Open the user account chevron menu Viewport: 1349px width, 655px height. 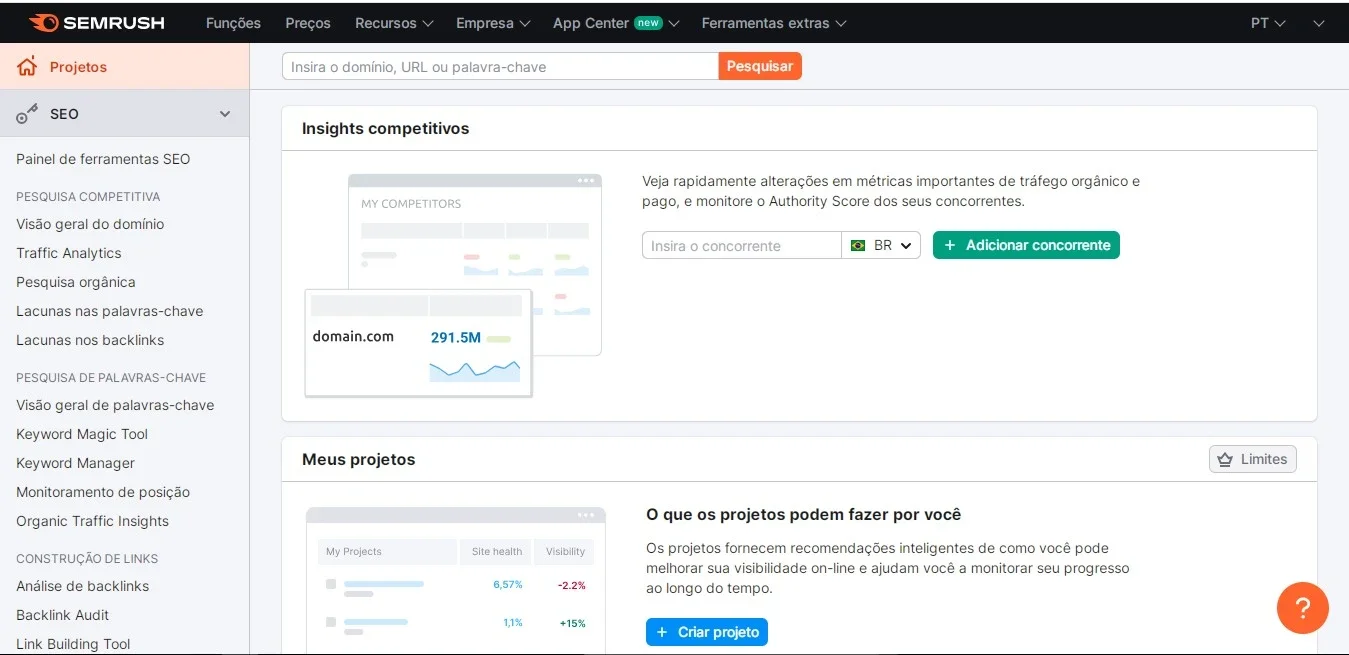click(1319, 23)
